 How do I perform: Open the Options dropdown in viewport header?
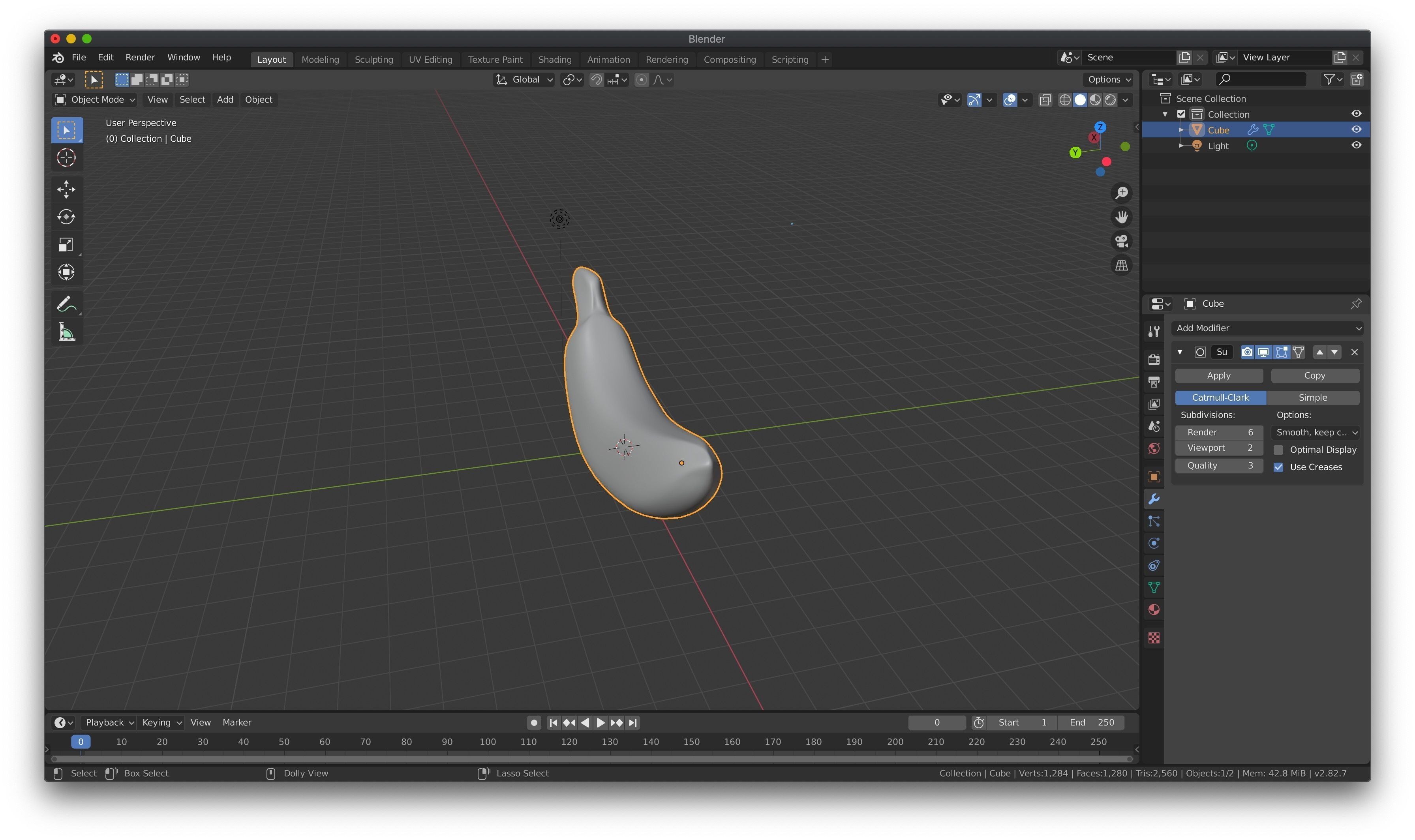pos(1109,80)
